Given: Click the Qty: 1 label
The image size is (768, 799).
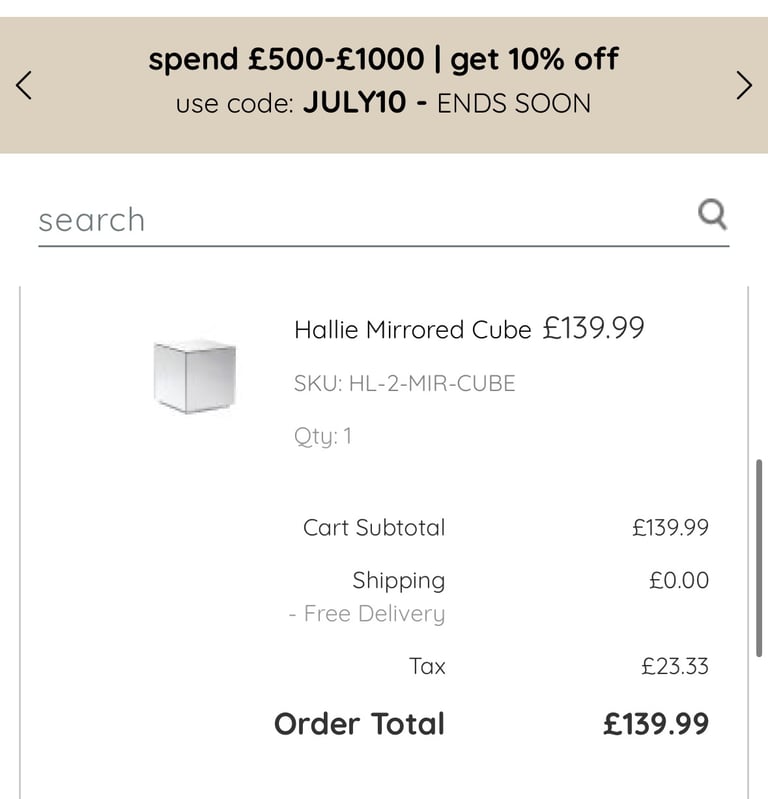Looking at the screenshot, I should point(323,437).
